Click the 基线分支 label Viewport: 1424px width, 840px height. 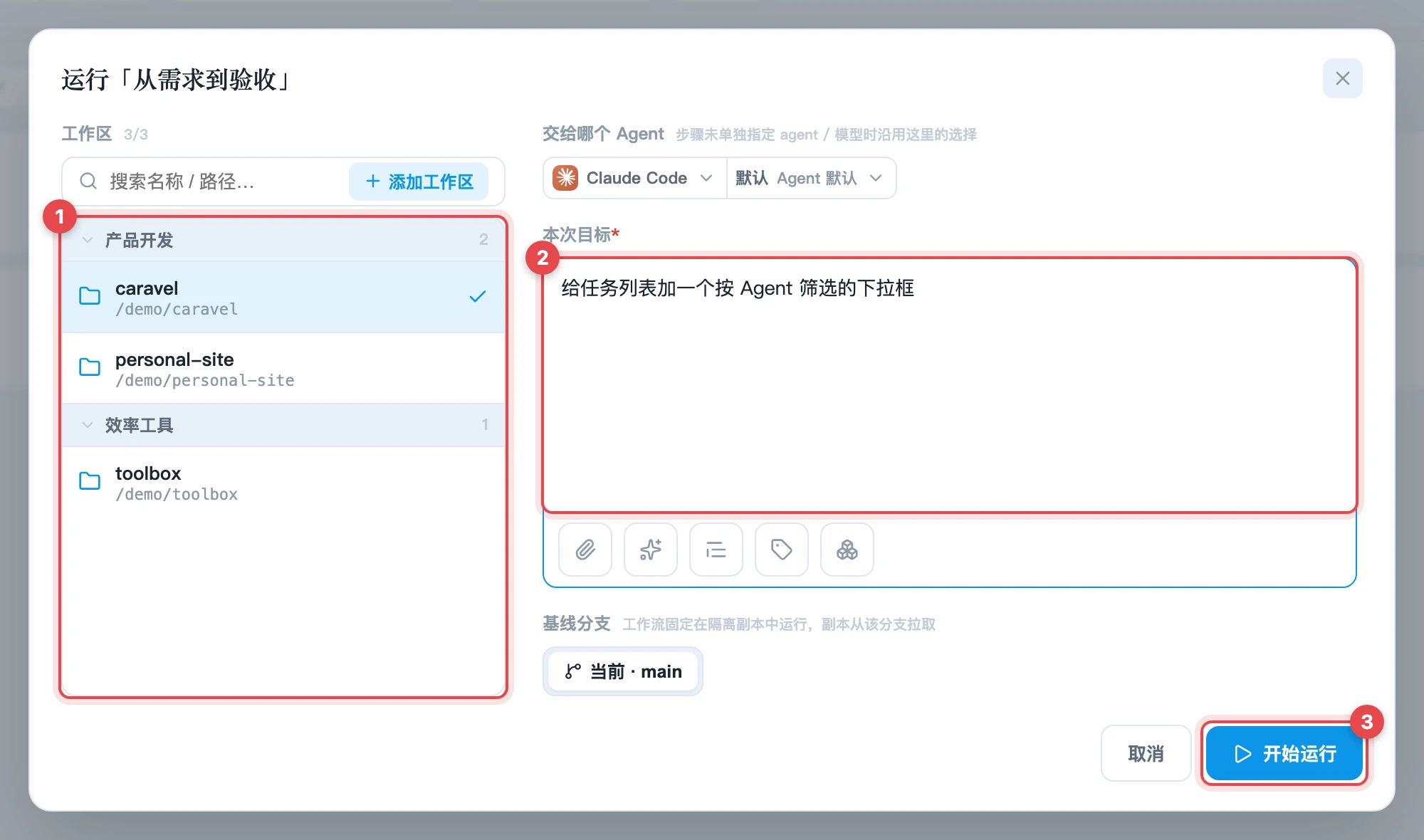tap(577, 624)
